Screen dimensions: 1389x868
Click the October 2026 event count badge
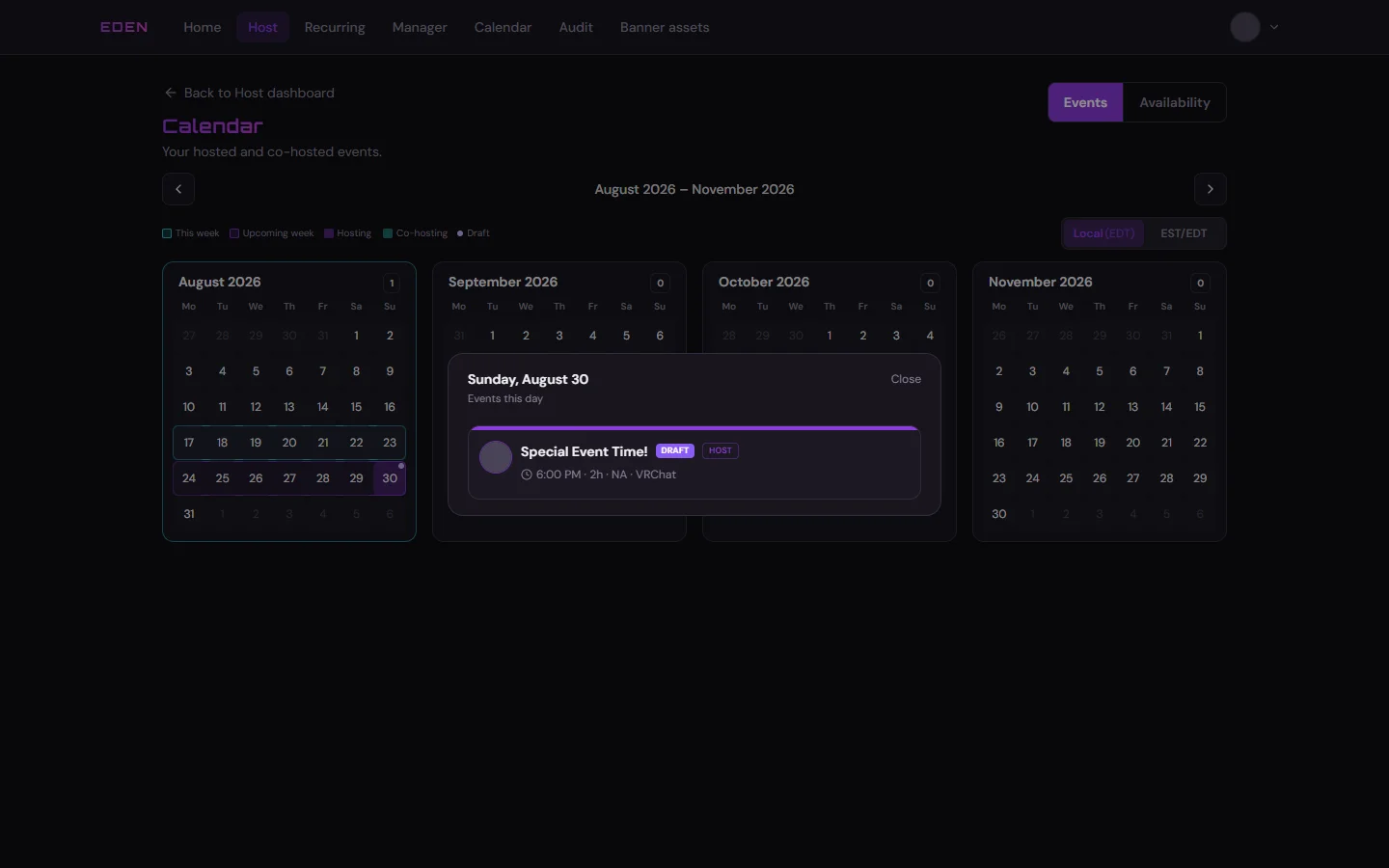tap(931, 283)
